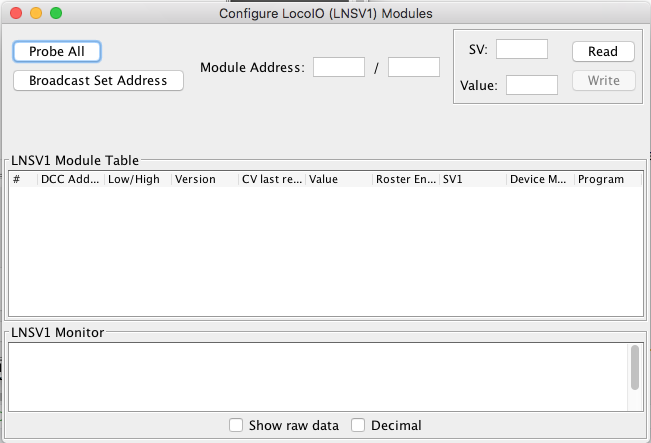Screen dimensions: 651x443
Task: Focus the SV input field
Action: pos(522,49)
